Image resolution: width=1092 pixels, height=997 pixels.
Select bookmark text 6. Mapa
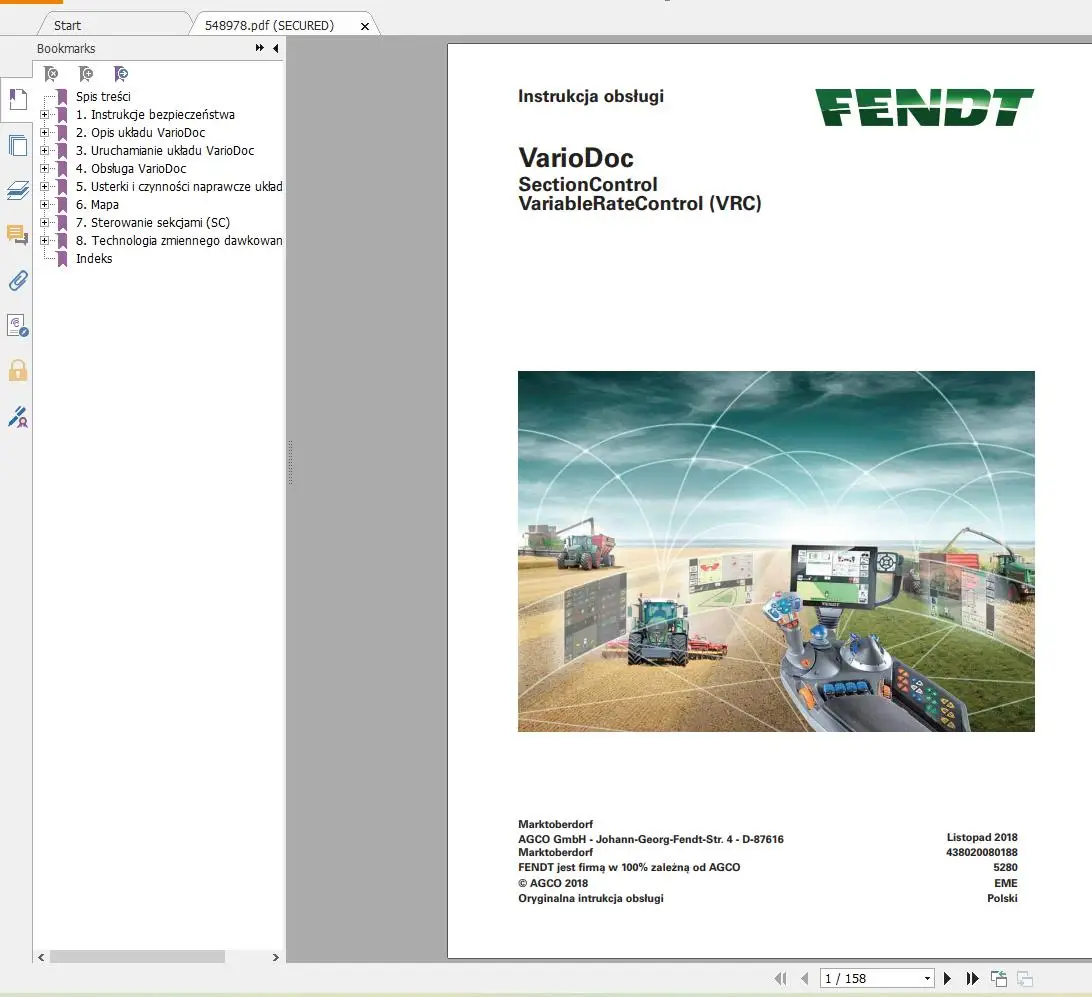pyautogui.click(x=98, y=205)
